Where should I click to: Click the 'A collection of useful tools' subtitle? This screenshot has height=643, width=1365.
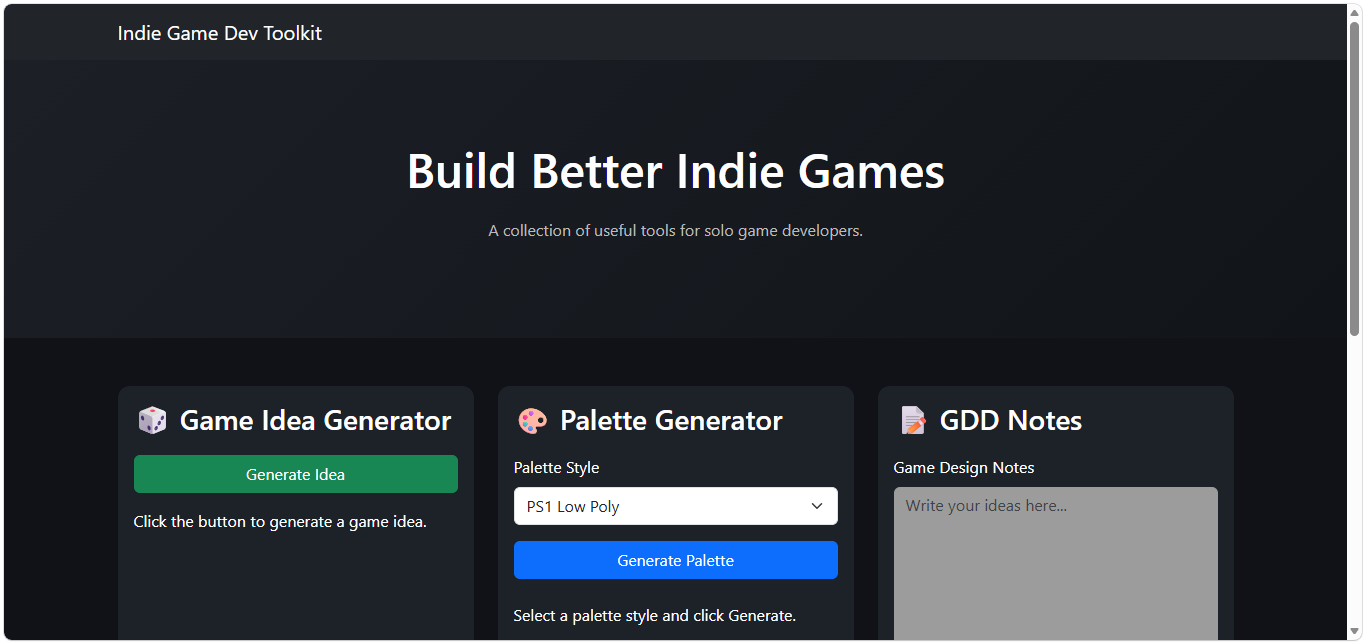point(676,231)
